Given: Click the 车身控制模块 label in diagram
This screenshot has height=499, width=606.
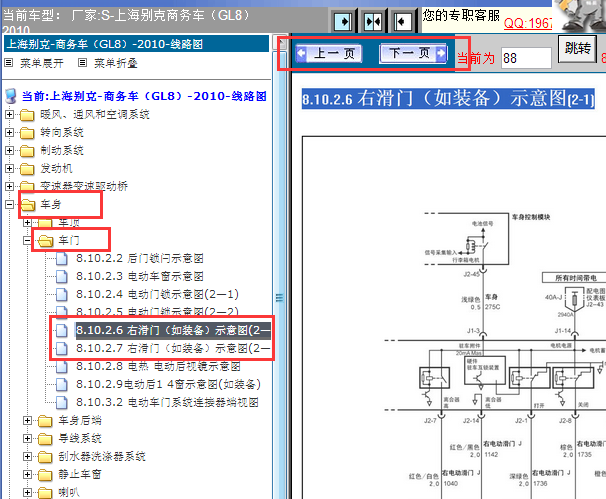Looking at the screenshot, I should (x=531, y=217).
